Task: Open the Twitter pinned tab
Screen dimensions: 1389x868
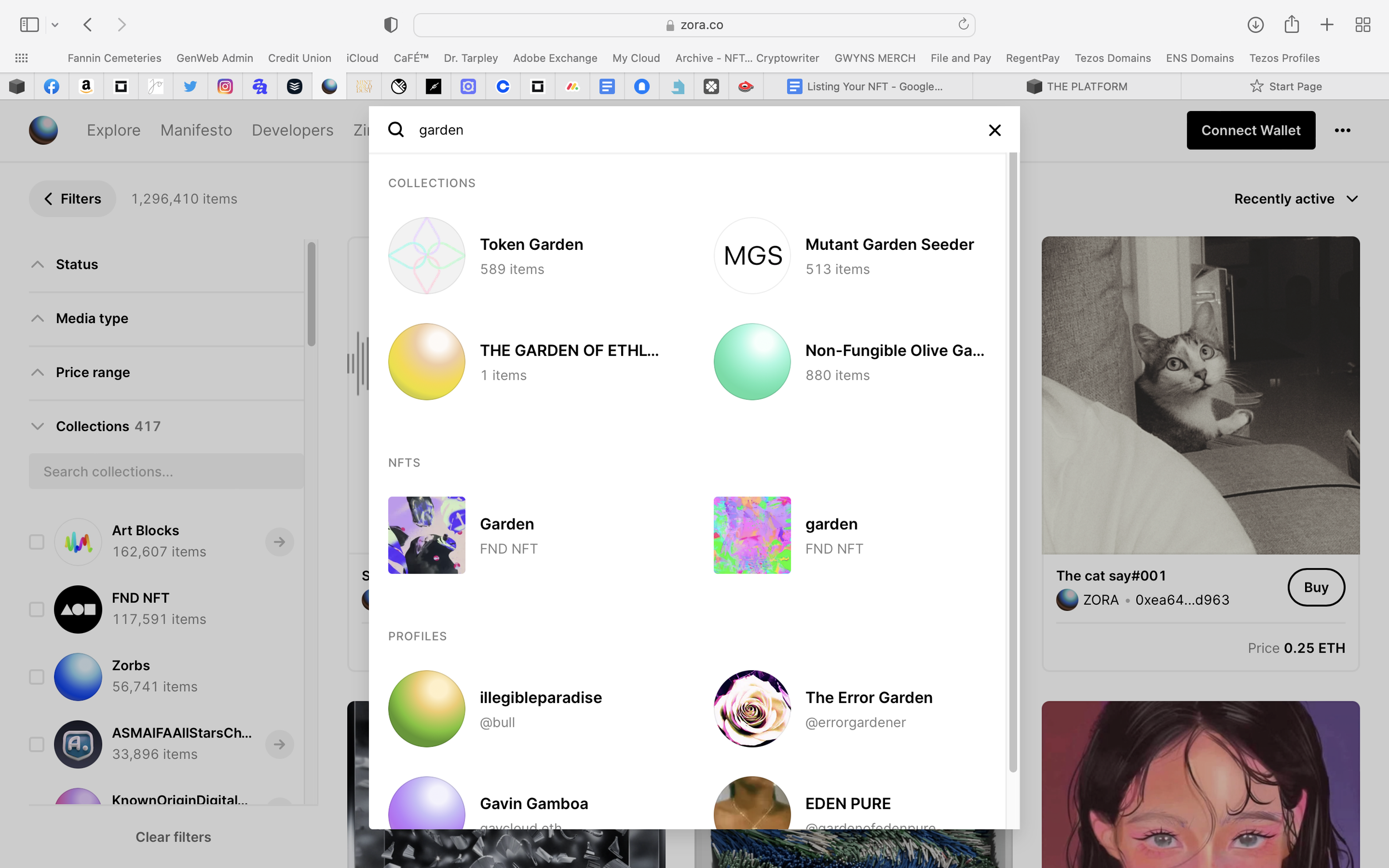Action: click(x=190, y=87)
